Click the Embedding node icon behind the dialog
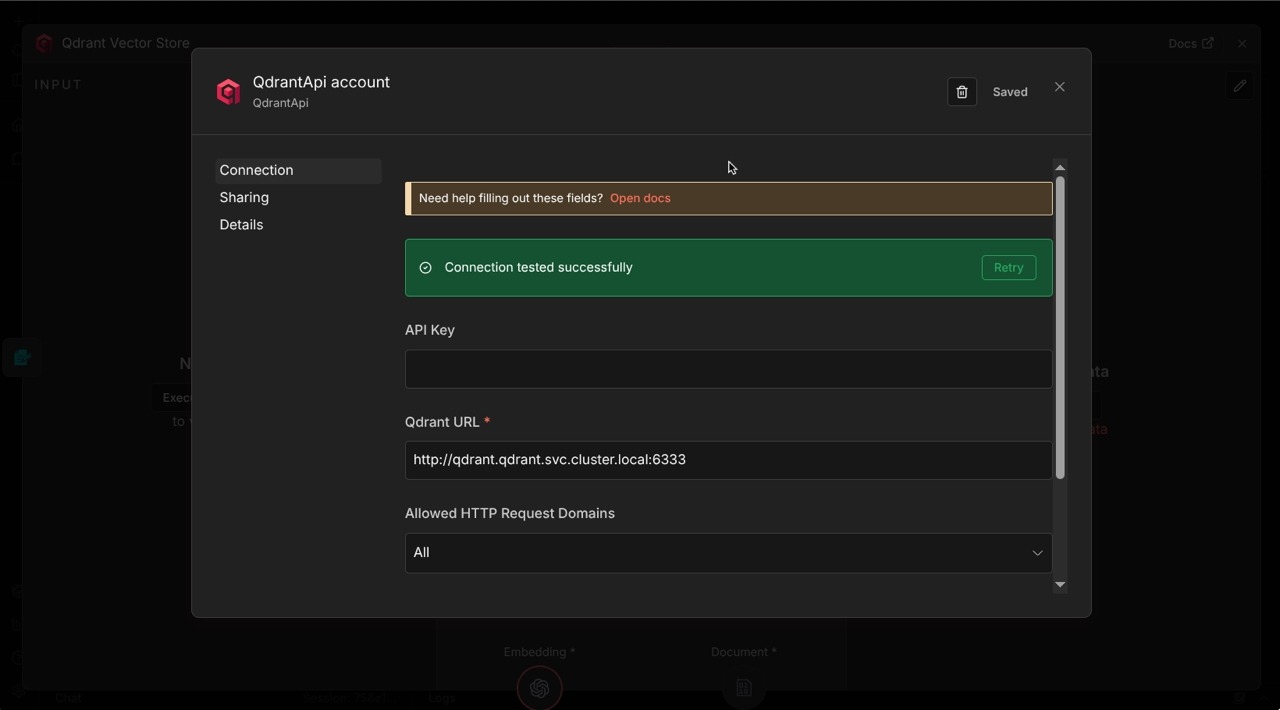Image resolution: width=1280 pixels, height=710 pixels. click(539, 688)
